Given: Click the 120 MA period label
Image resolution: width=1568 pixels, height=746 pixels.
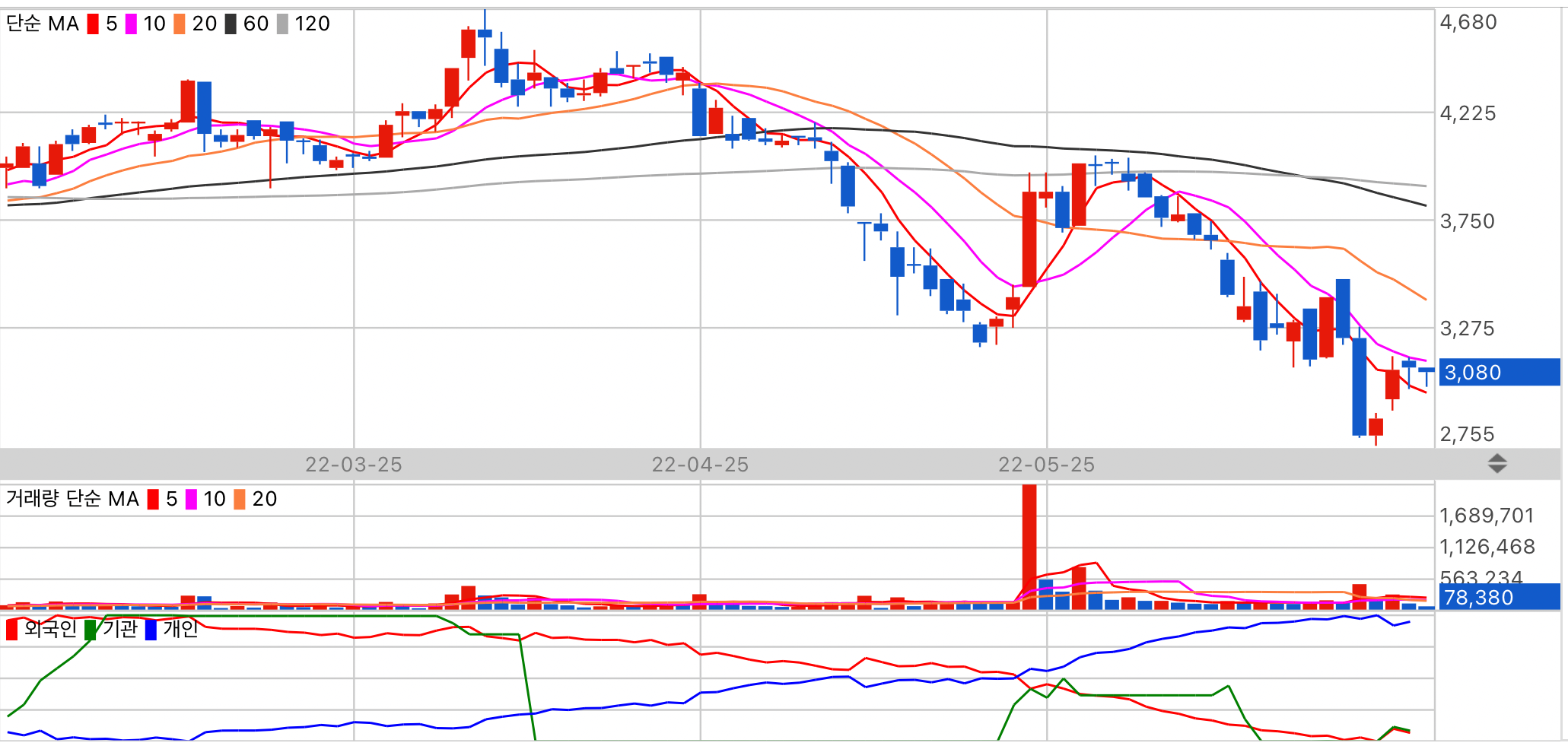Looking at the screenshot, I should pos(313,24).
